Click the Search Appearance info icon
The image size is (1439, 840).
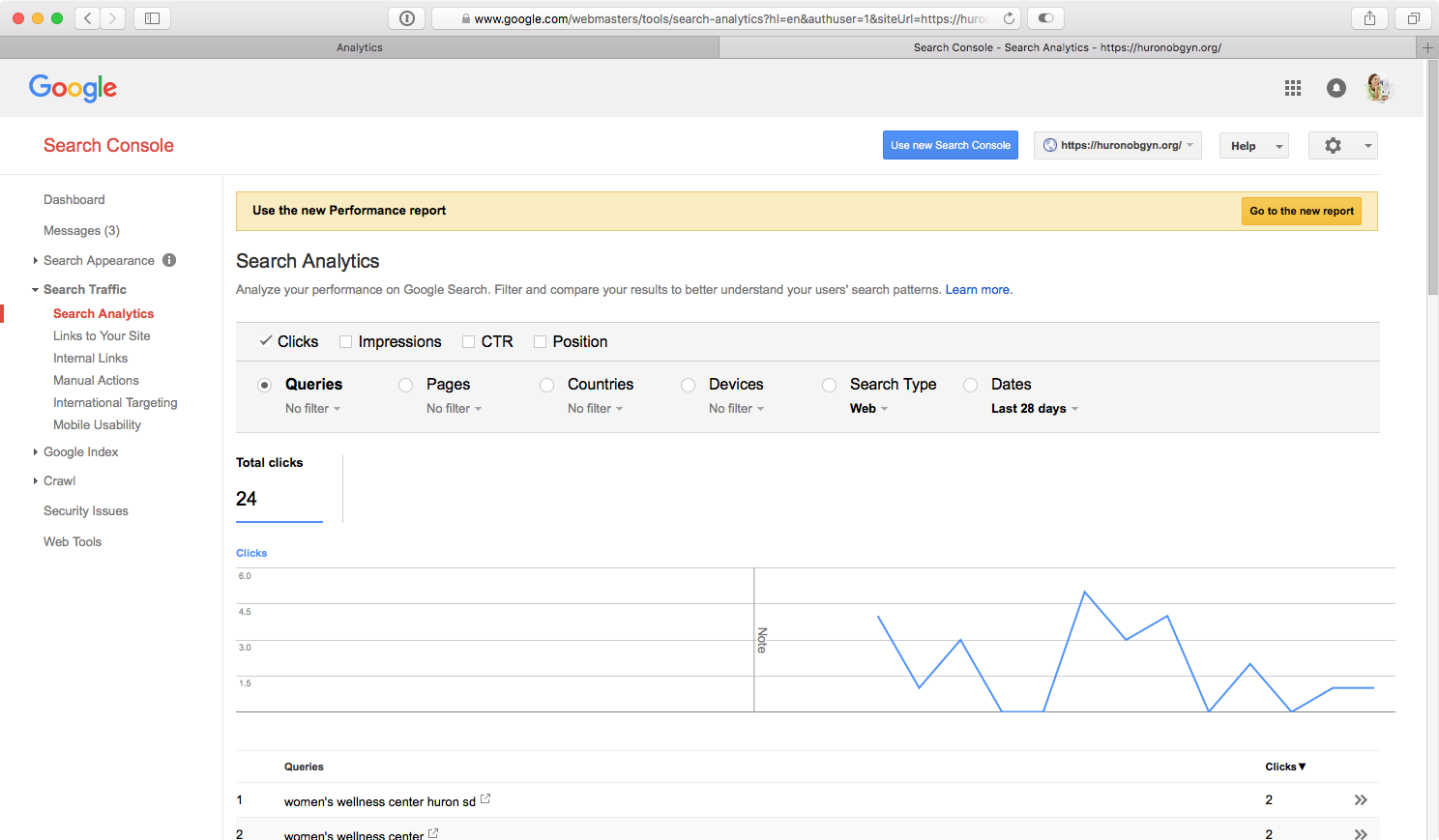click(x=169, y=260)
